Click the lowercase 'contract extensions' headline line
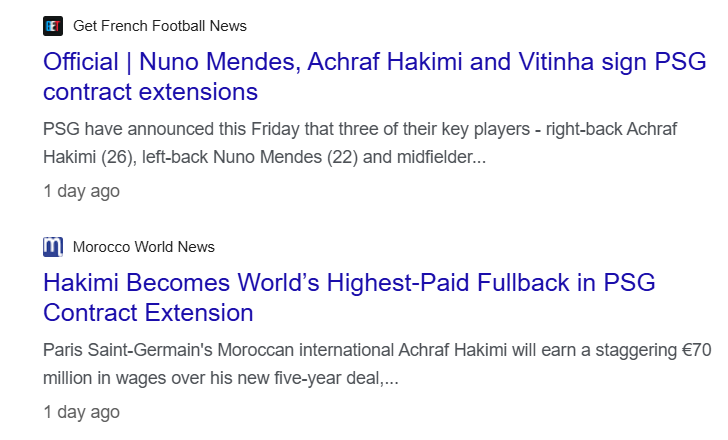This screenshot has width=728, height=440. [x=150, y=92]
